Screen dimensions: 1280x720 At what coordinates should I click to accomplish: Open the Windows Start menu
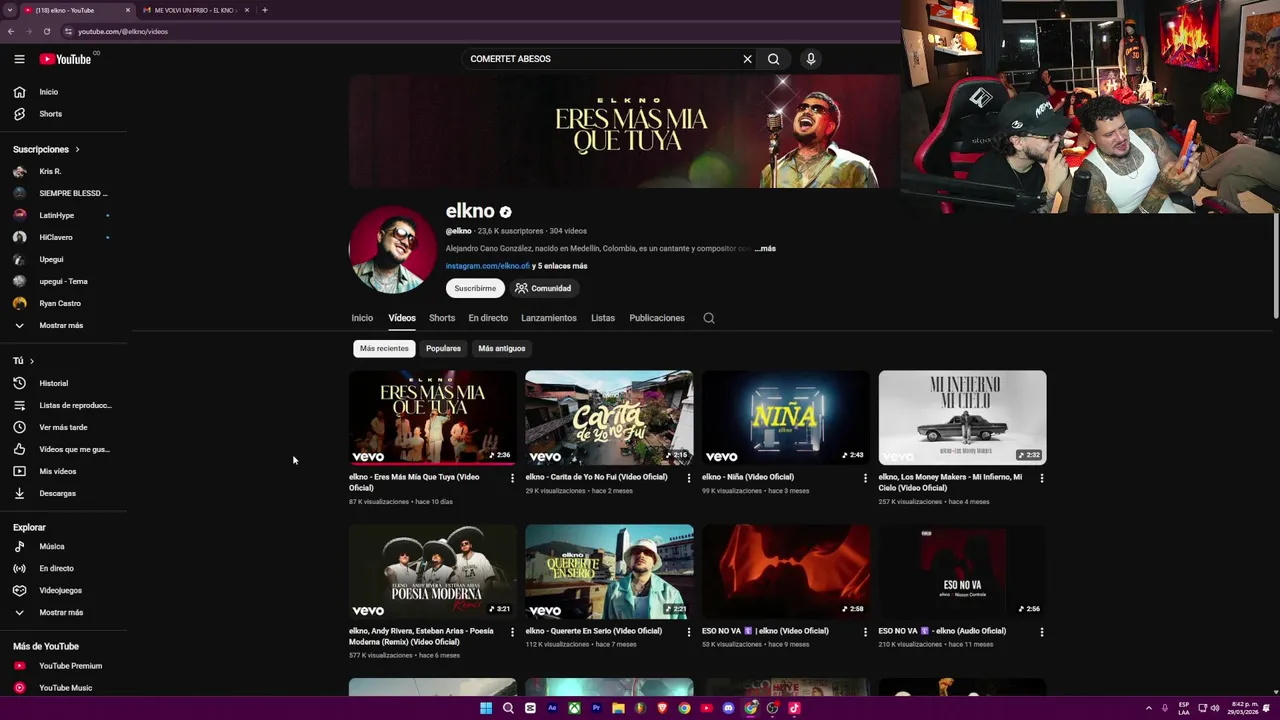(x=486, y=708)
